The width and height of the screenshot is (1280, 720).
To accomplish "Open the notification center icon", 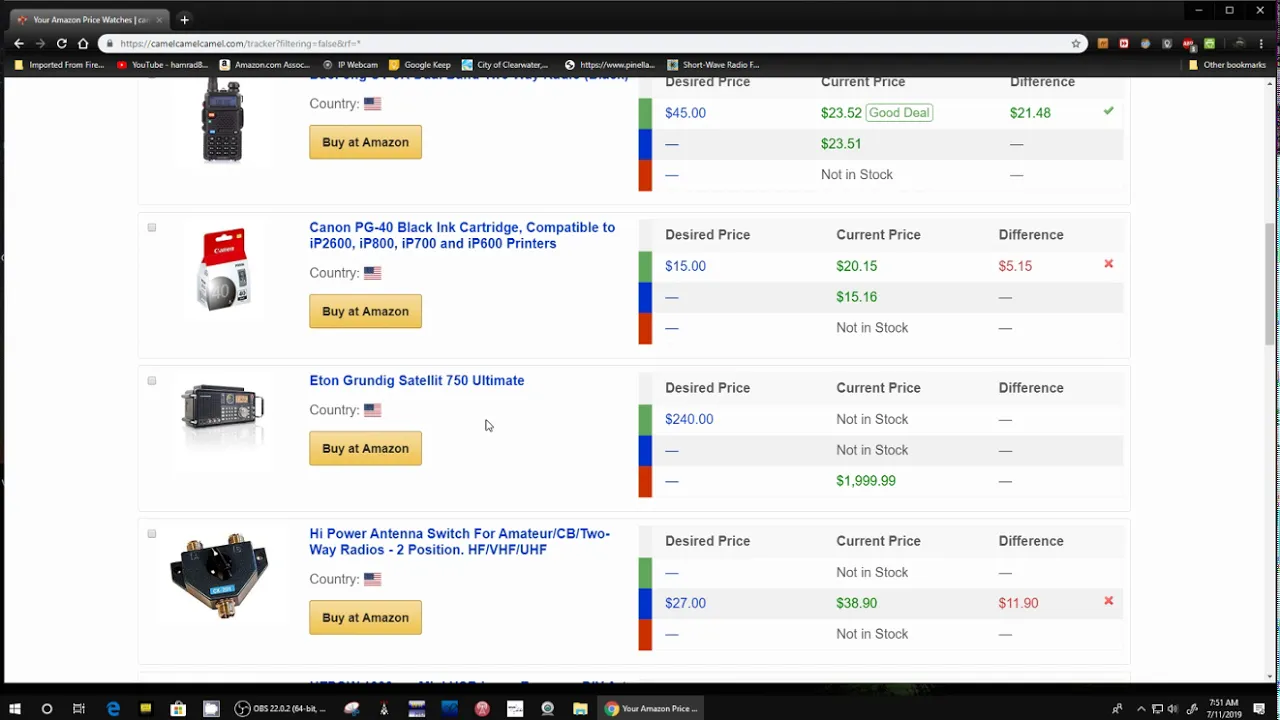I will pyautogui.click(x=1260, y=709).
